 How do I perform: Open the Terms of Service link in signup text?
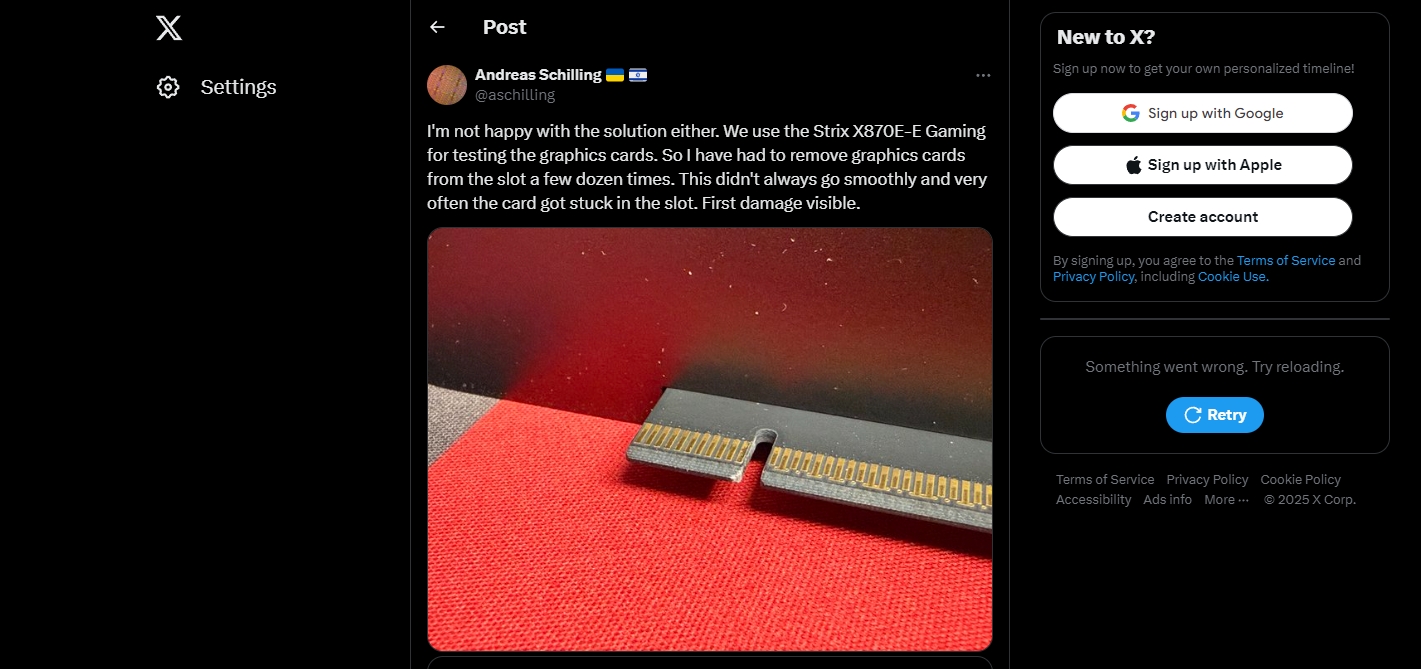pos(1286,260)
